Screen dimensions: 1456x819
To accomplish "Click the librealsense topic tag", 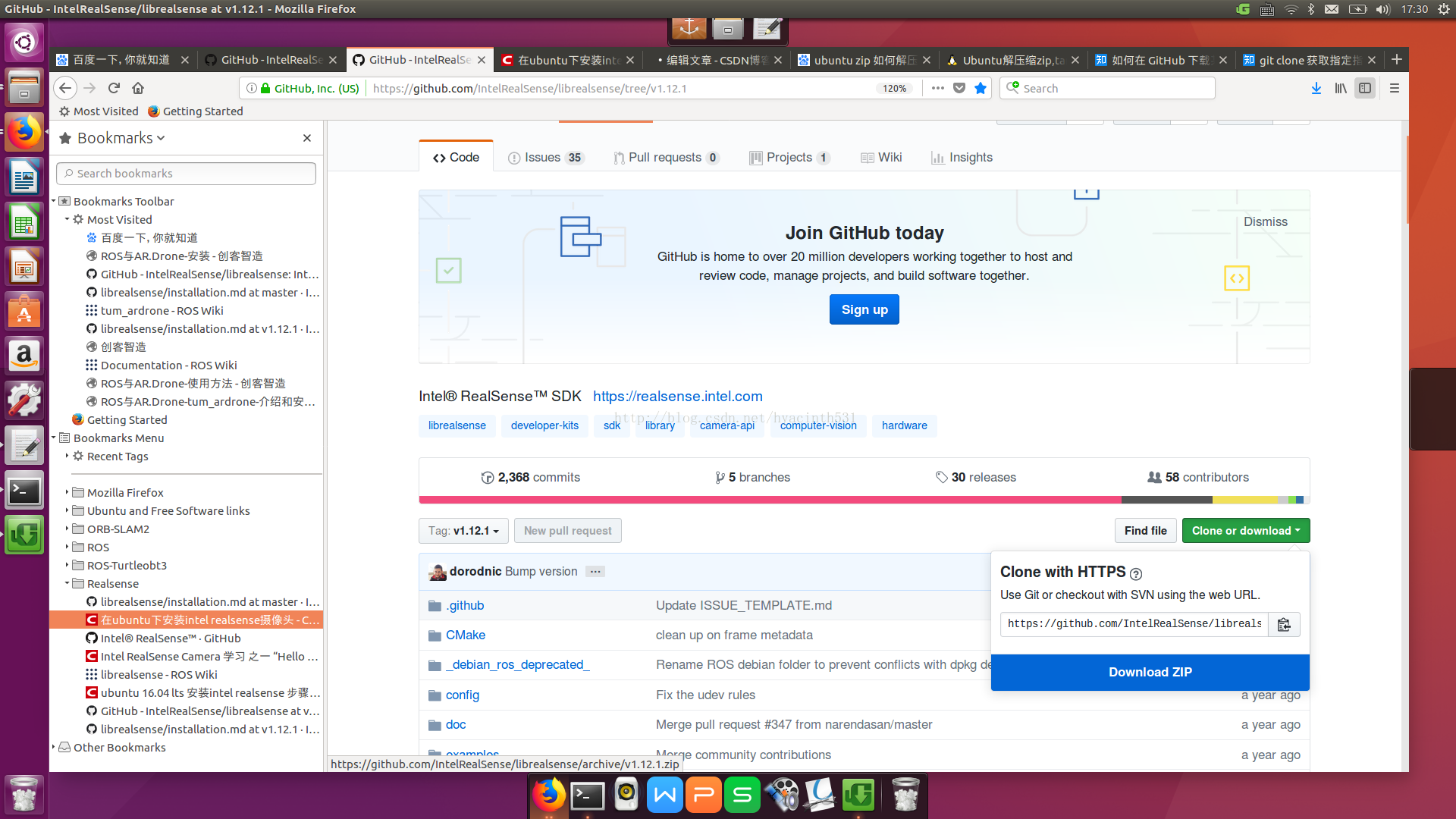I will [457, 425].
